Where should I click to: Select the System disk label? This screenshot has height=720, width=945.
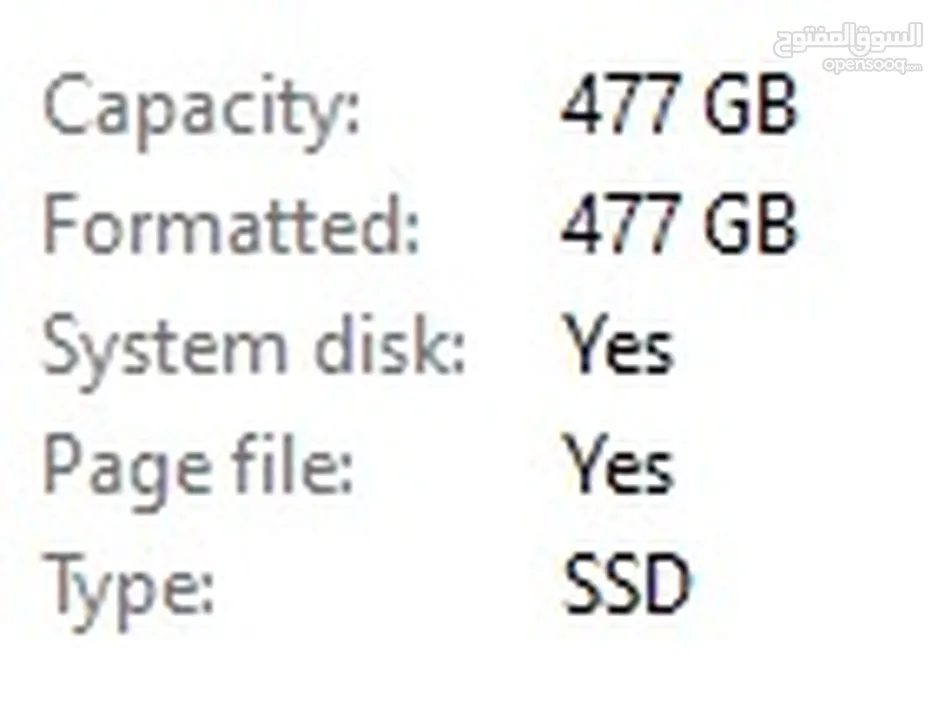254,351
